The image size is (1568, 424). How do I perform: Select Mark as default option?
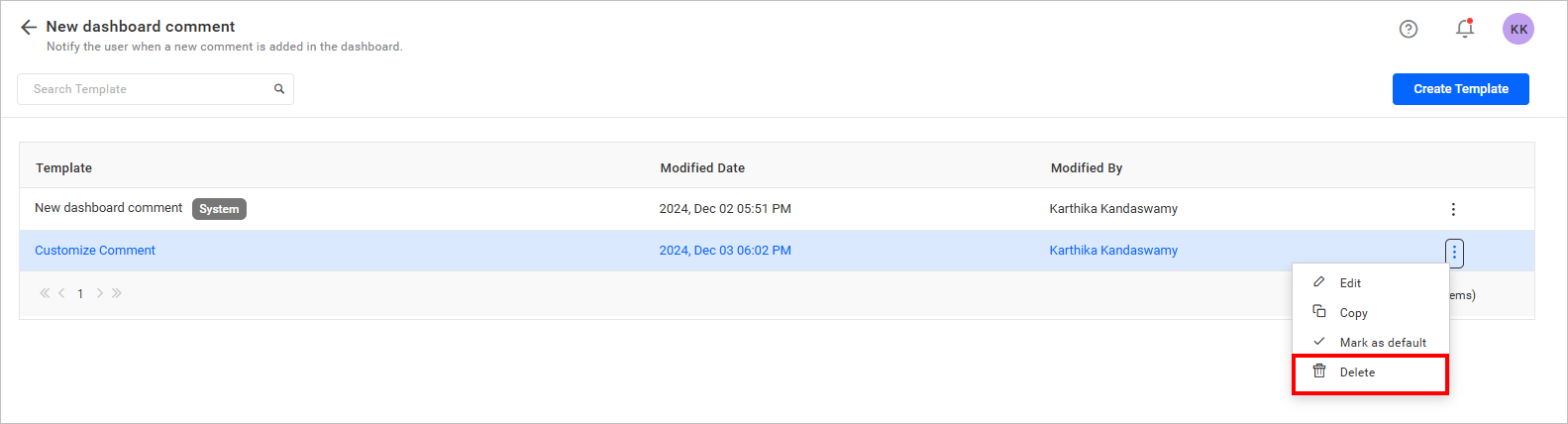pos(1382,343)
